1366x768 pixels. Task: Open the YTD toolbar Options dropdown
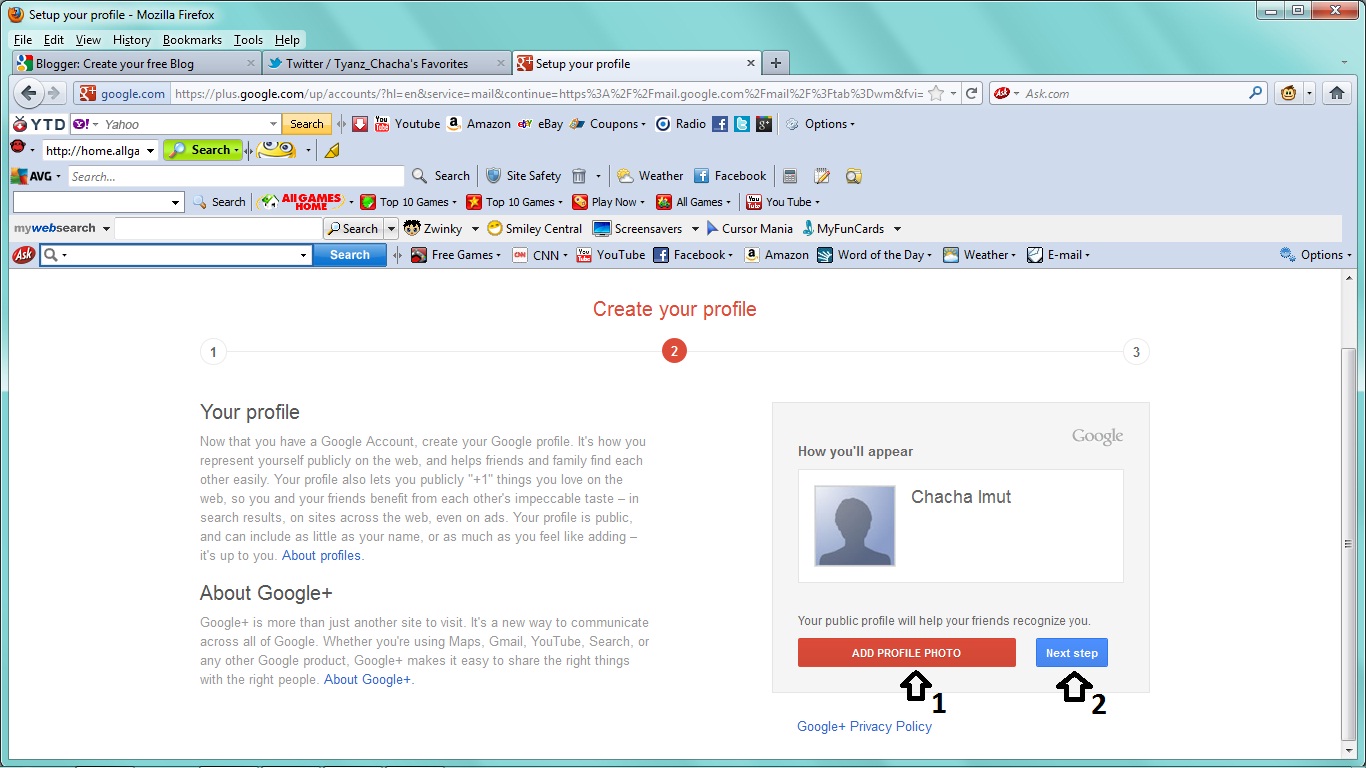click(x=821, y=124)
